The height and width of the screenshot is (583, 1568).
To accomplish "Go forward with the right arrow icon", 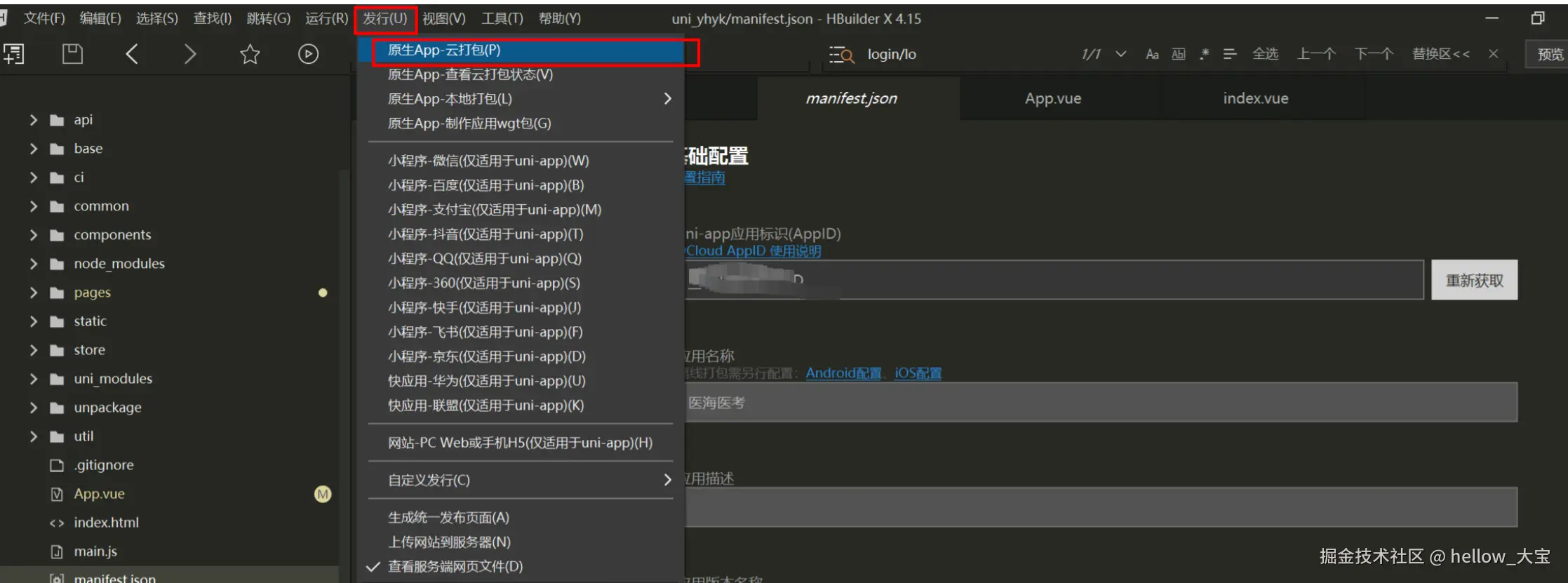I will (x=190, y=54).
